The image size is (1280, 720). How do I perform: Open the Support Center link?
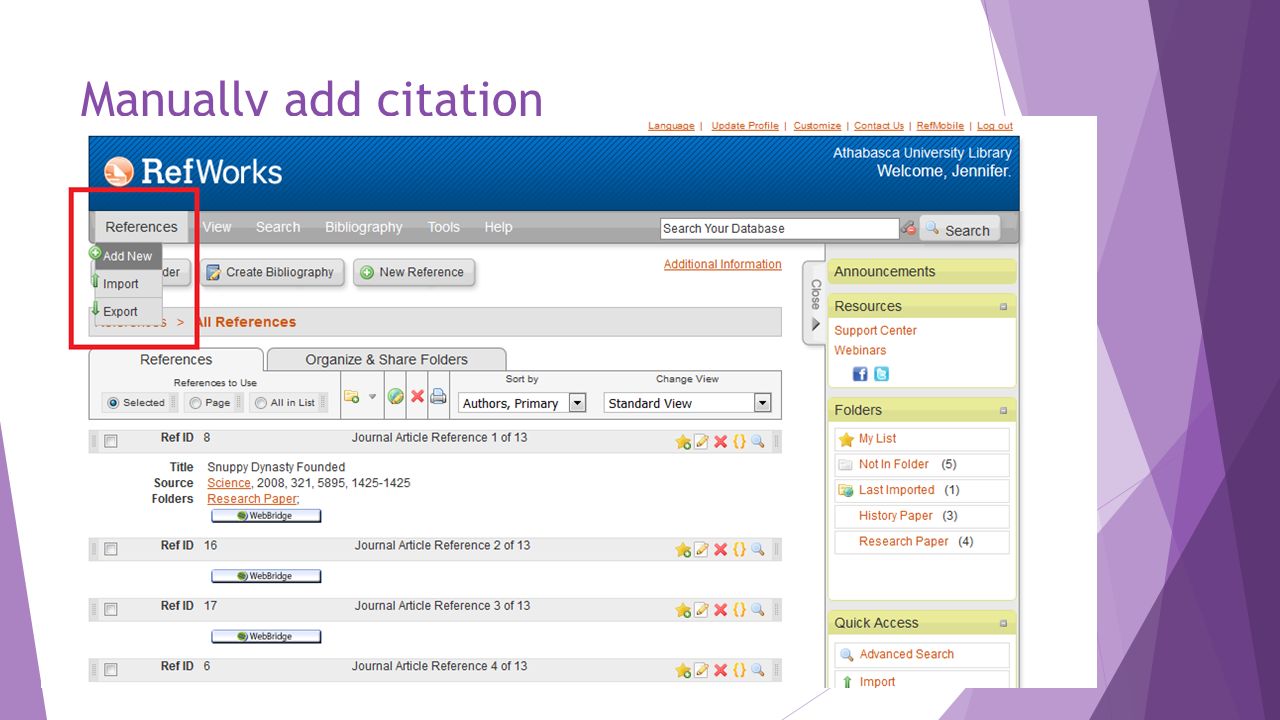click(x=876, y=330)
